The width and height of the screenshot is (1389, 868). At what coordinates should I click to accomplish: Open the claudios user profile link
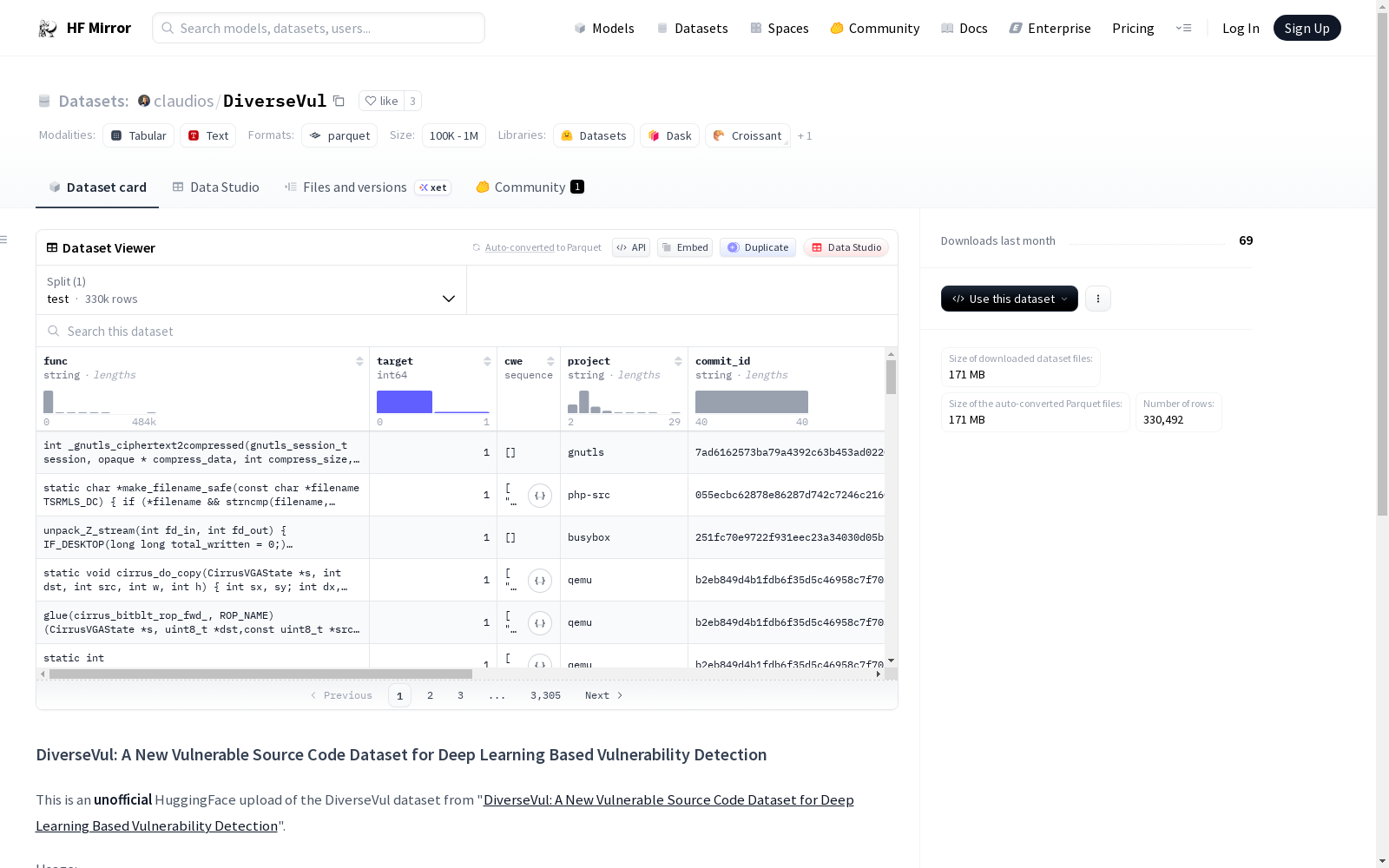point(184,101)
